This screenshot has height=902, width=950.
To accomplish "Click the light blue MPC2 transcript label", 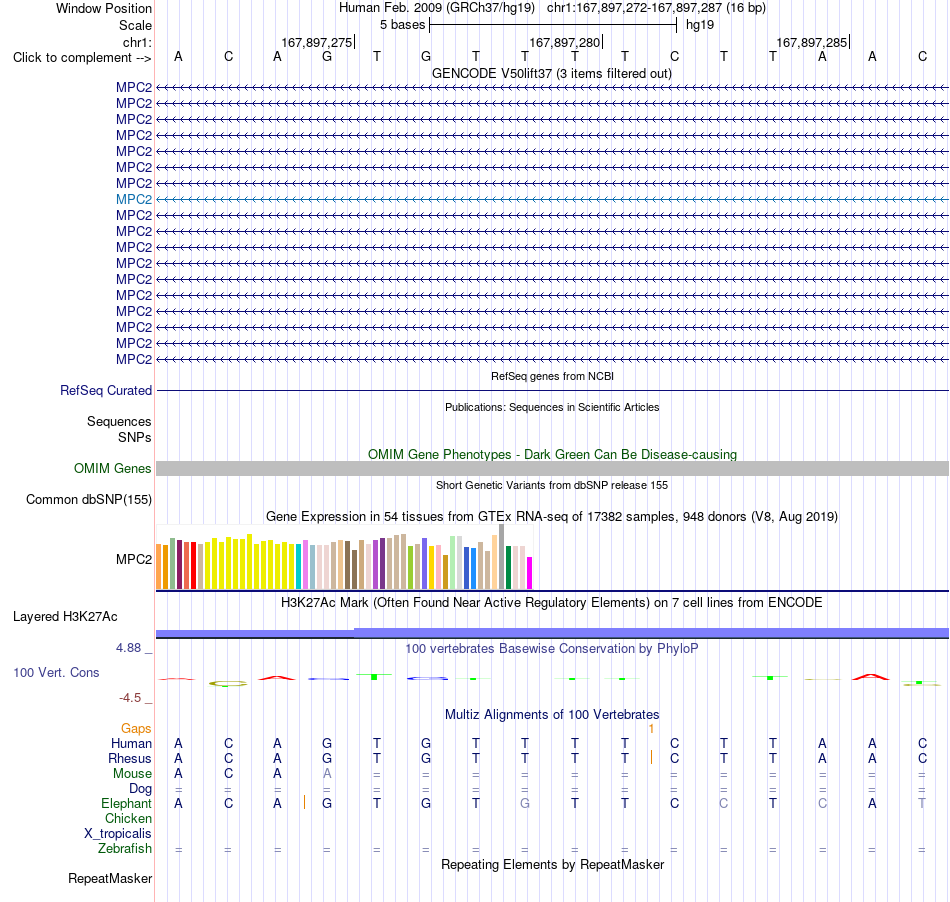I will tap(134, 199).
